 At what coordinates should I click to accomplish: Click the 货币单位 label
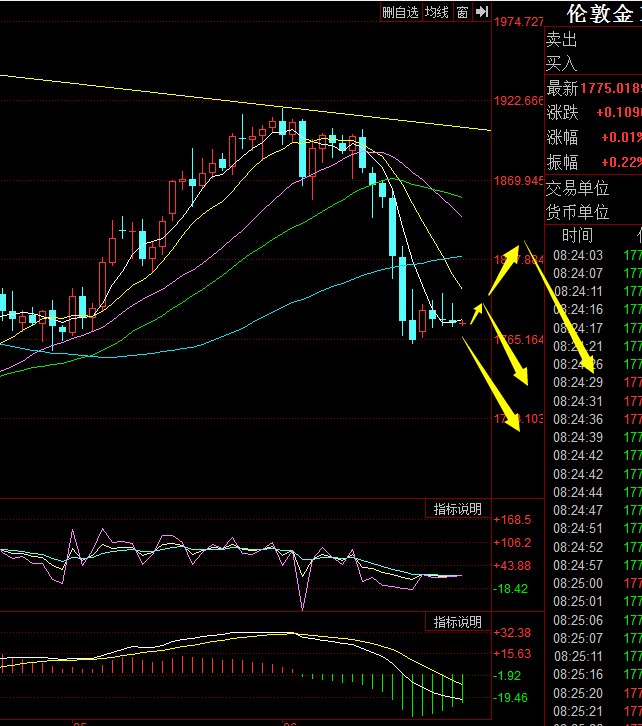tap(577, 213)
